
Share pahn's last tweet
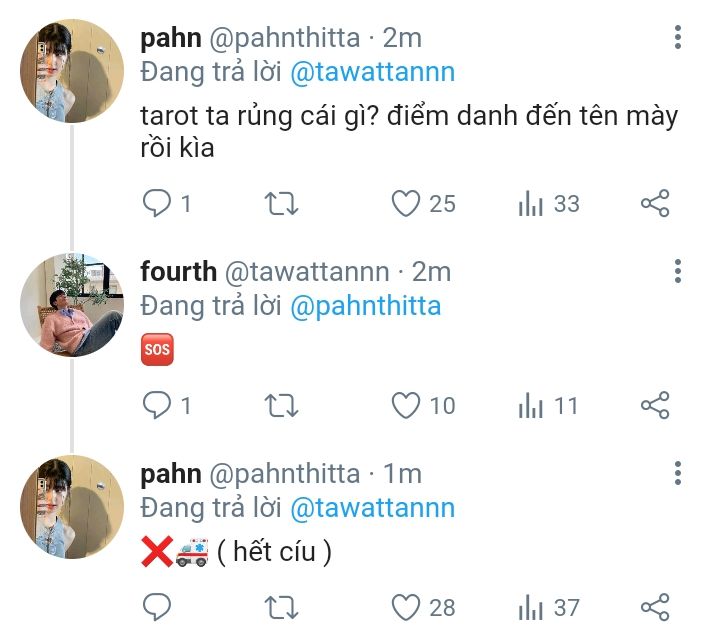[654, 606]
